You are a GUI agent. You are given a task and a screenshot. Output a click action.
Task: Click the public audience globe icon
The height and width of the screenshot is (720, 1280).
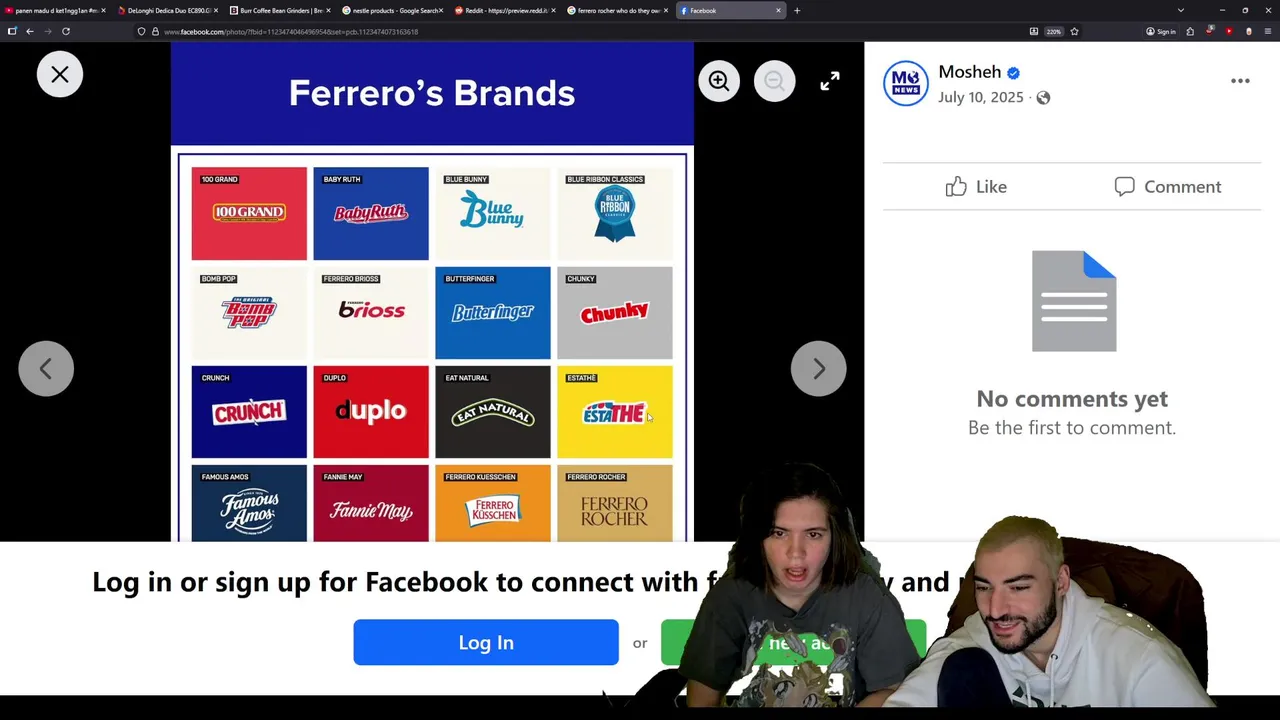click(1043, 97)
